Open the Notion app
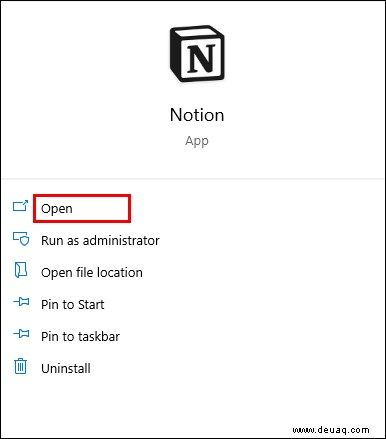The height and width of the screenshot is (439, 386). [57, 209]
